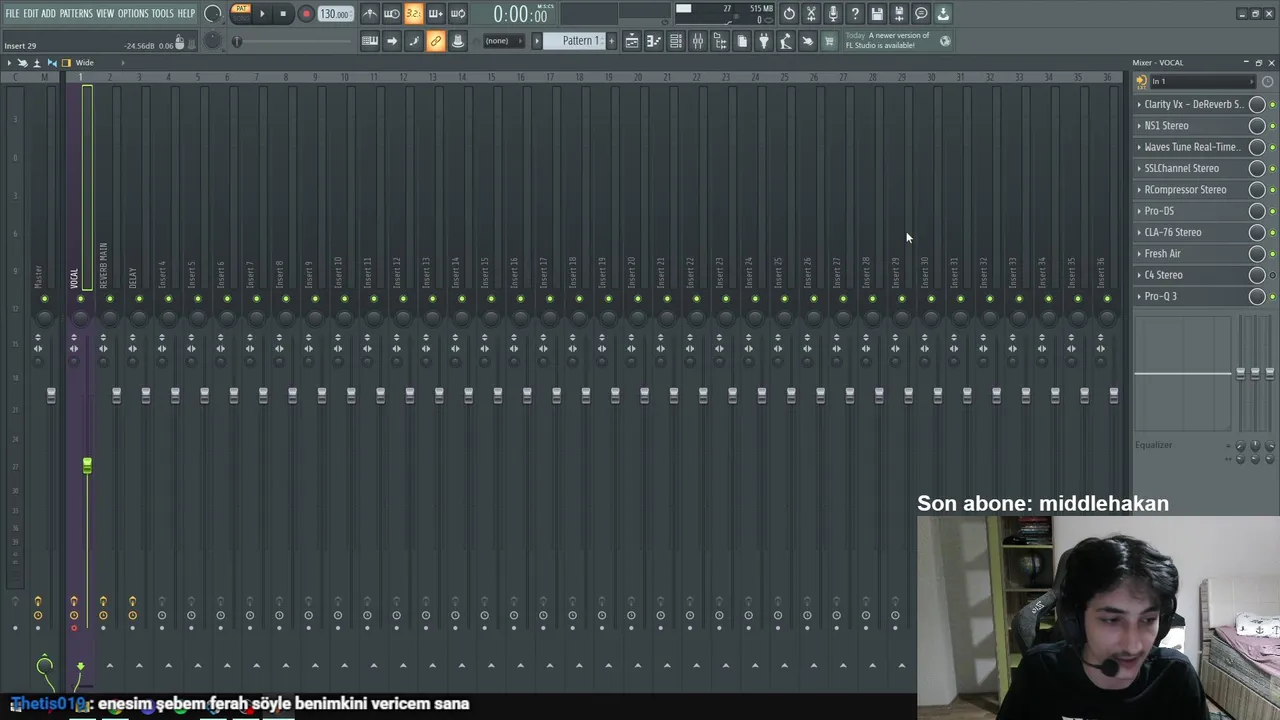Toggle auto-scrolling arrow icon
The width and height of the screenshot is (1280, 720).
[391, 41]
